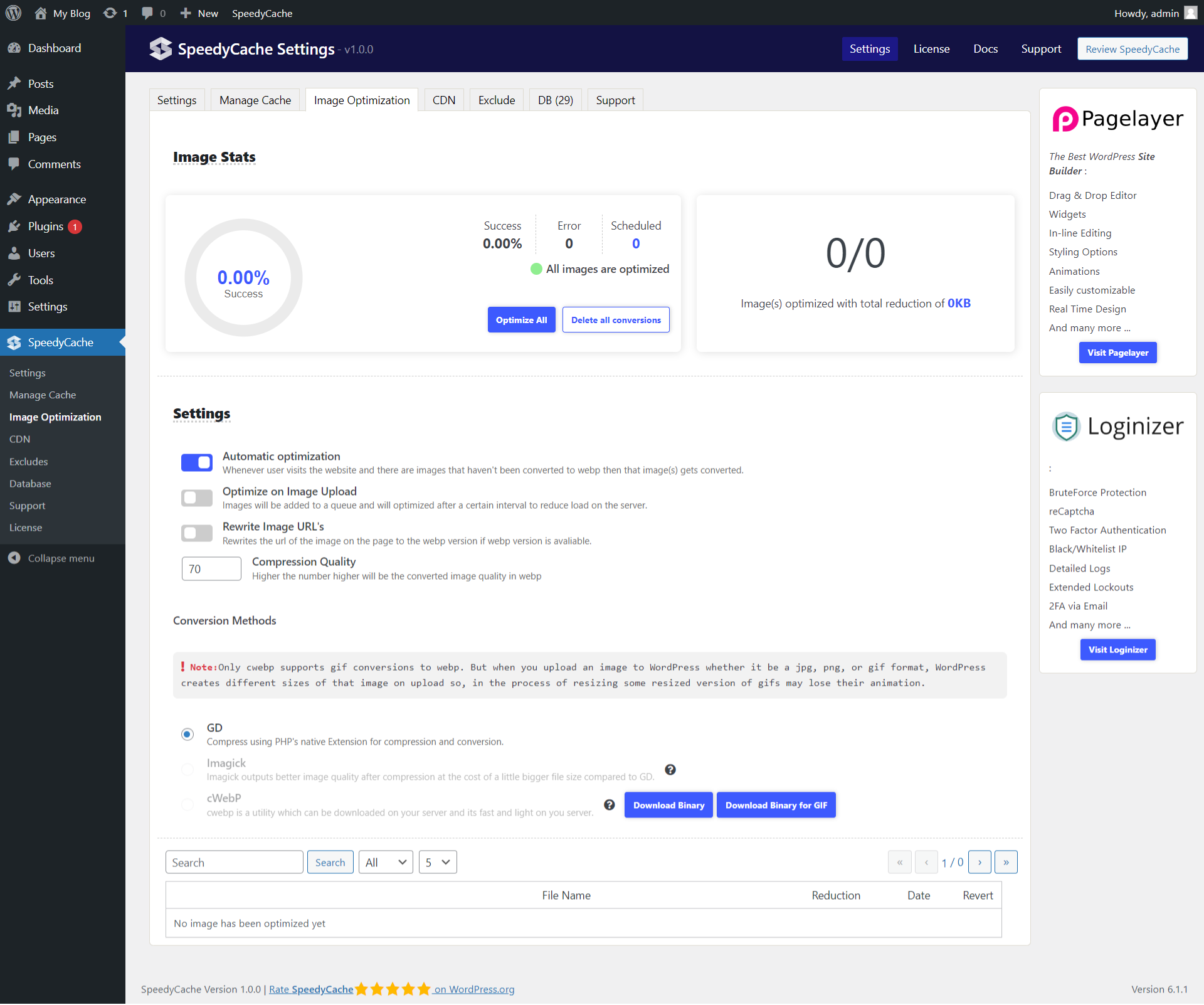Open the file type filter dropdown
Image resolution: width=1204 pixels, height=1005 pixels.
384,861
